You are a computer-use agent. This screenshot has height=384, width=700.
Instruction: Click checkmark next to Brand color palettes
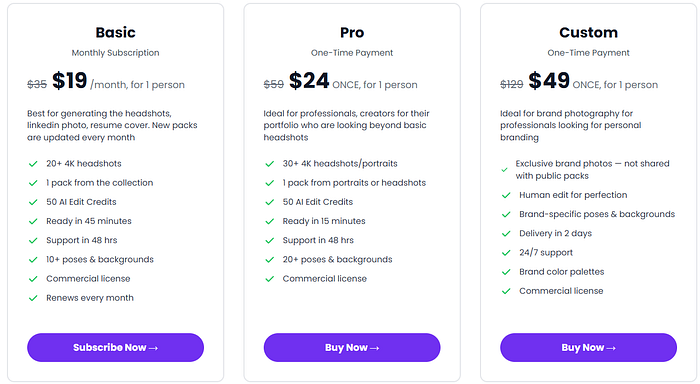(x=506, y=272)
